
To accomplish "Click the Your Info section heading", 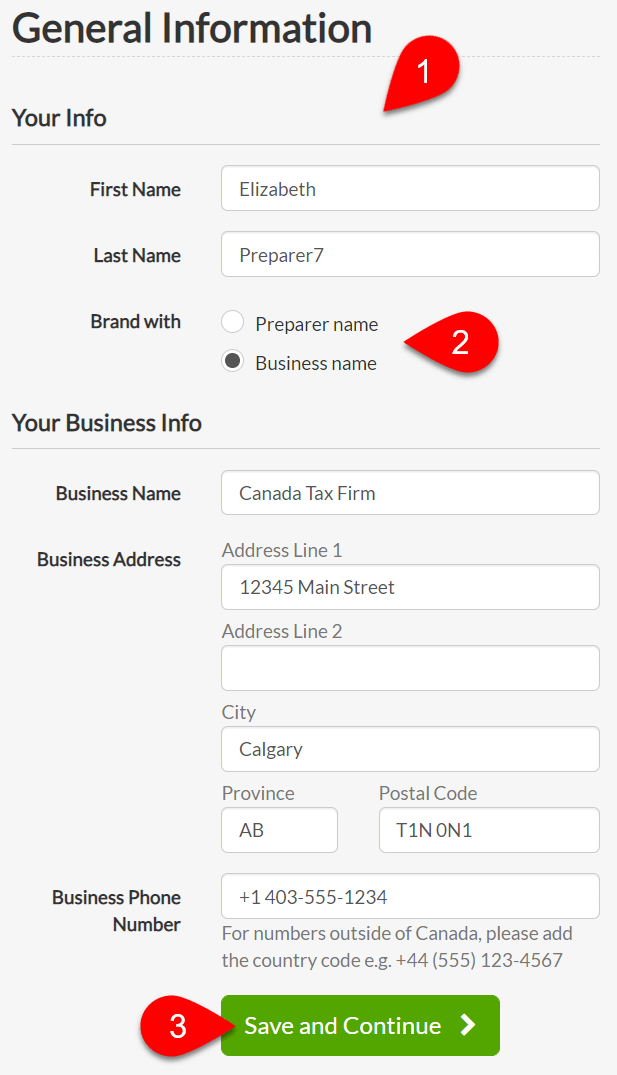I will [x=59, y=118].
